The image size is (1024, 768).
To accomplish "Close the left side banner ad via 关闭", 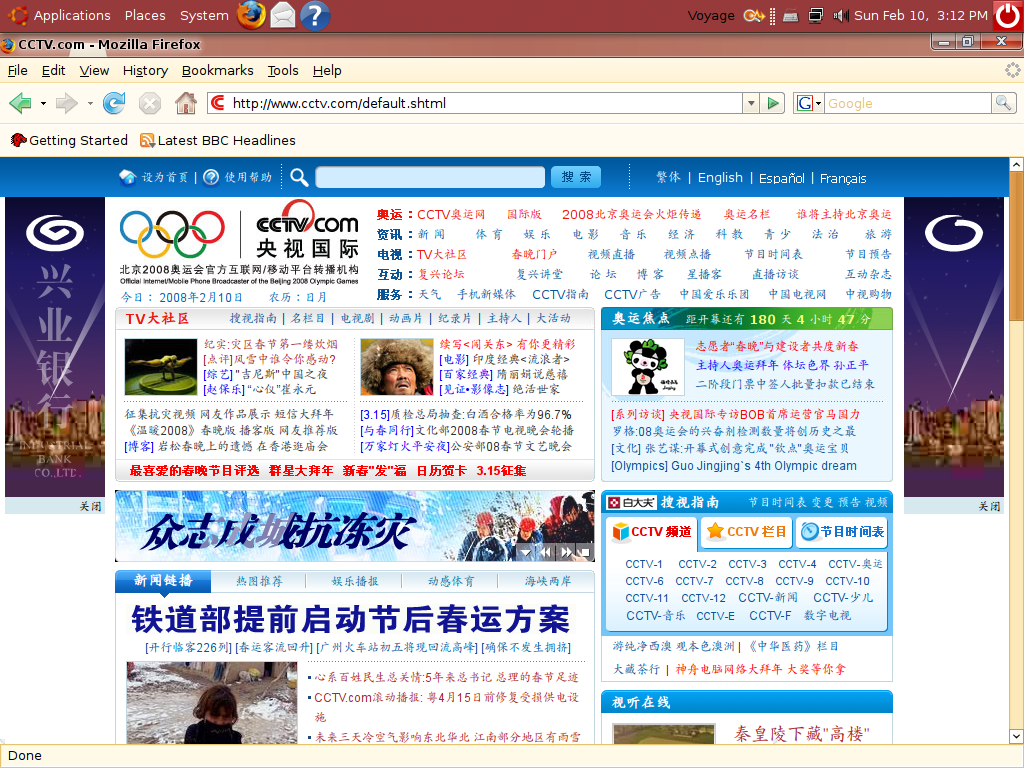I will click(90, 506).
